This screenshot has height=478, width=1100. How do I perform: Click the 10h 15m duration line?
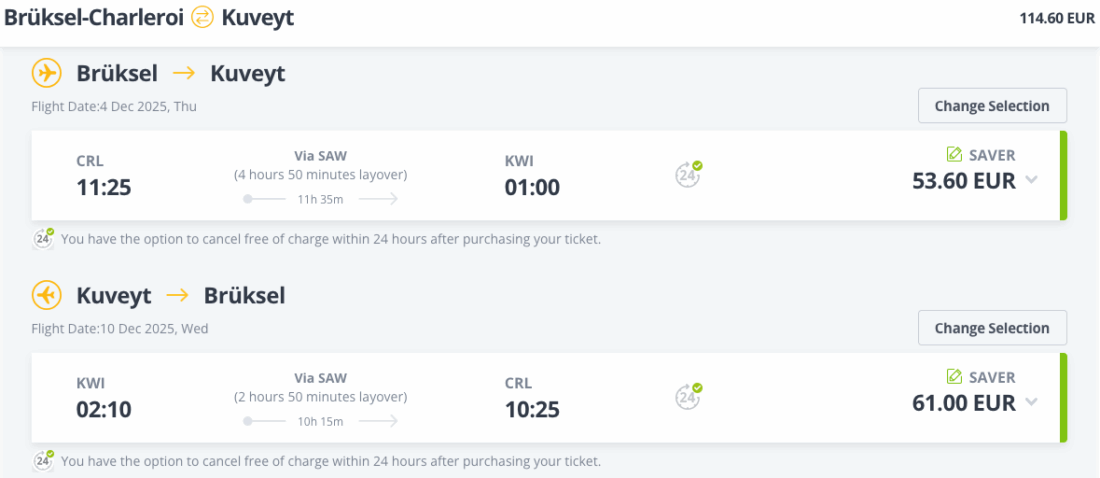click(320, 421)
